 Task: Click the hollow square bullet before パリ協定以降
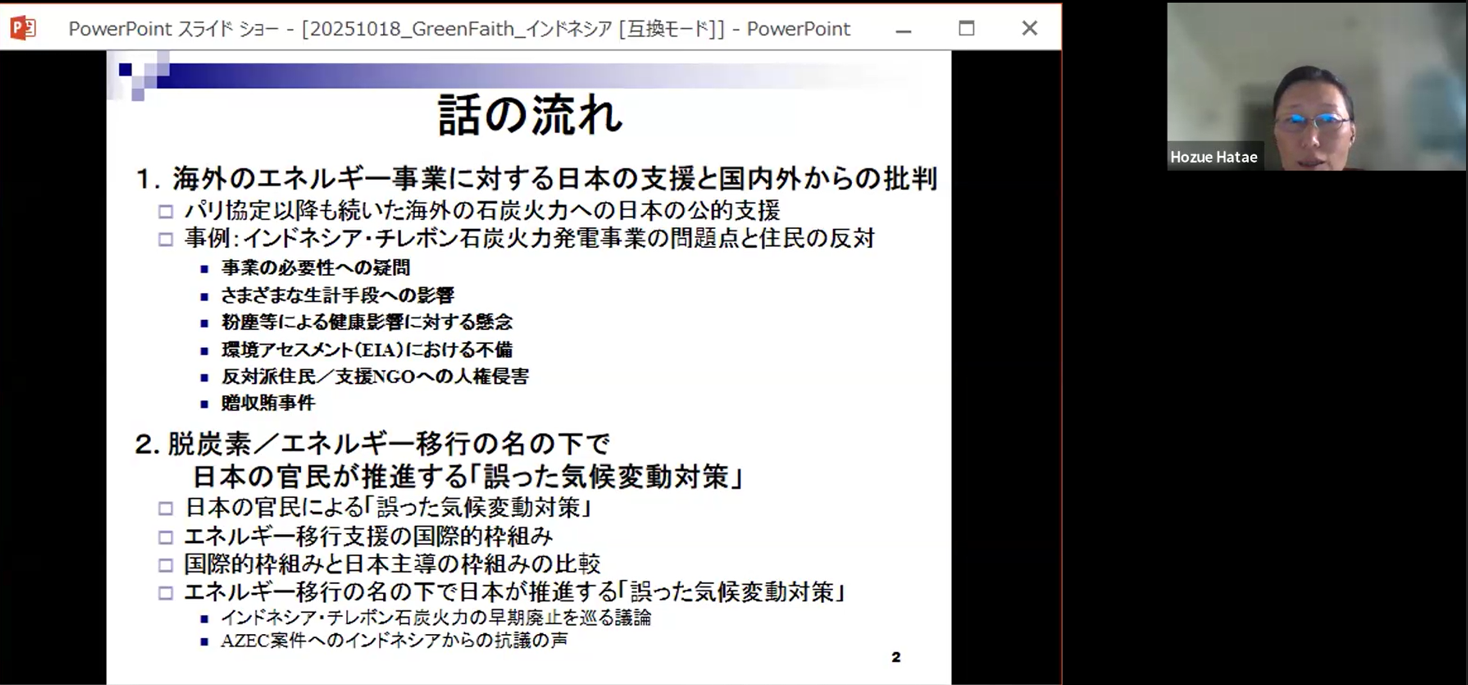coord(166,212)
